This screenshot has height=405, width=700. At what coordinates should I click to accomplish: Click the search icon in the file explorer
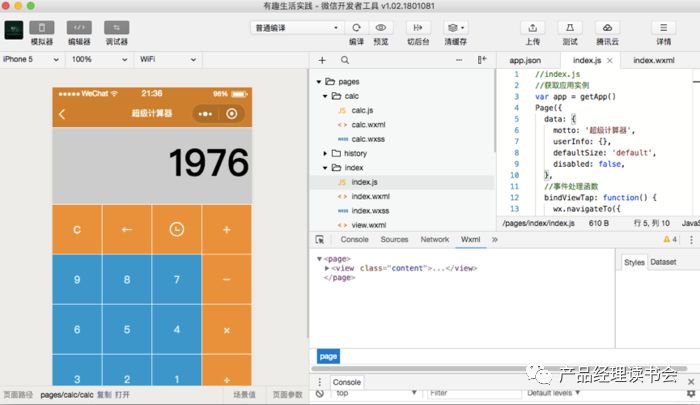pyautogui.click(x=345, y=60)
